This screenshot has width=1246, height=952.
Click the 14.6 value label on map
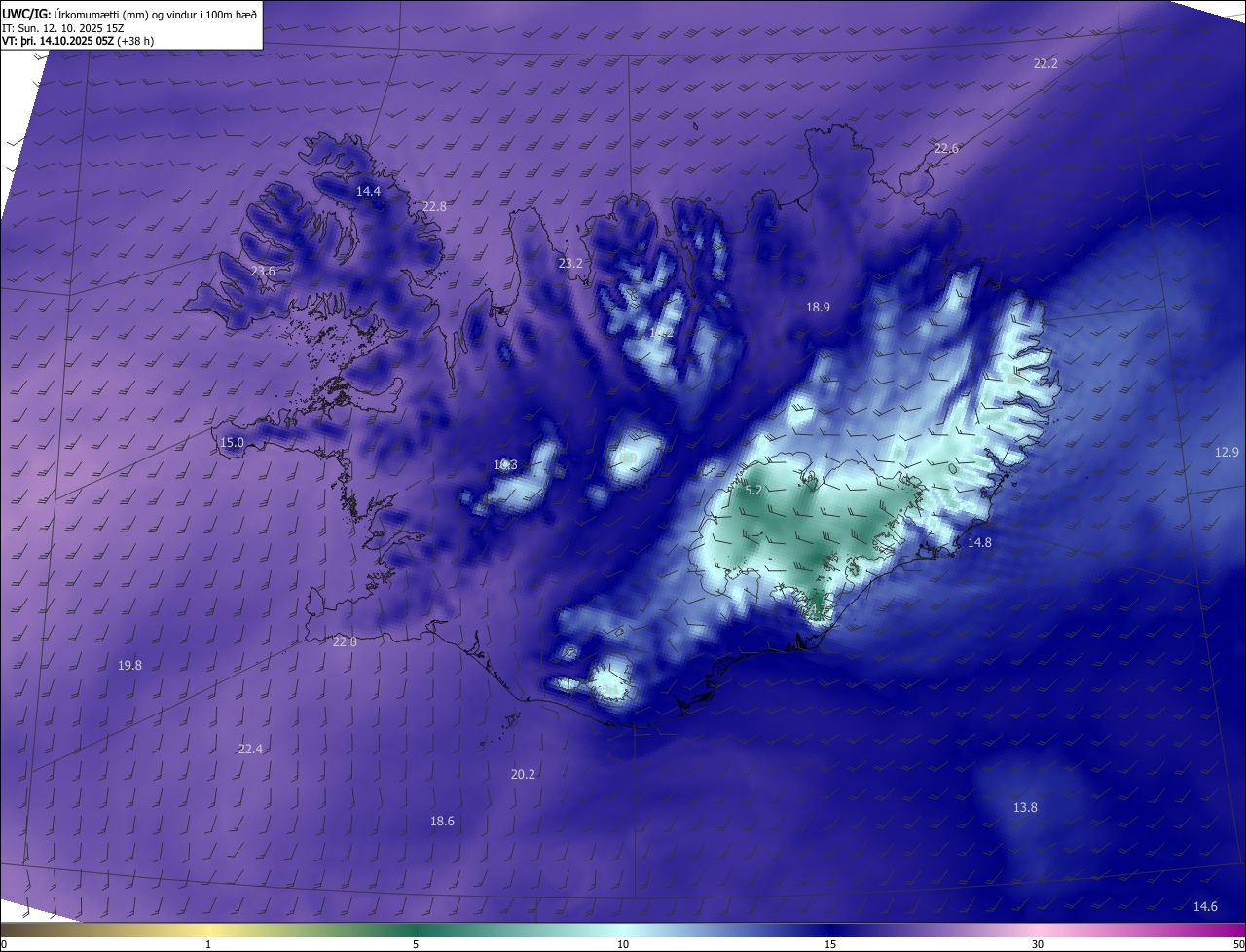tap(1205, 906)
